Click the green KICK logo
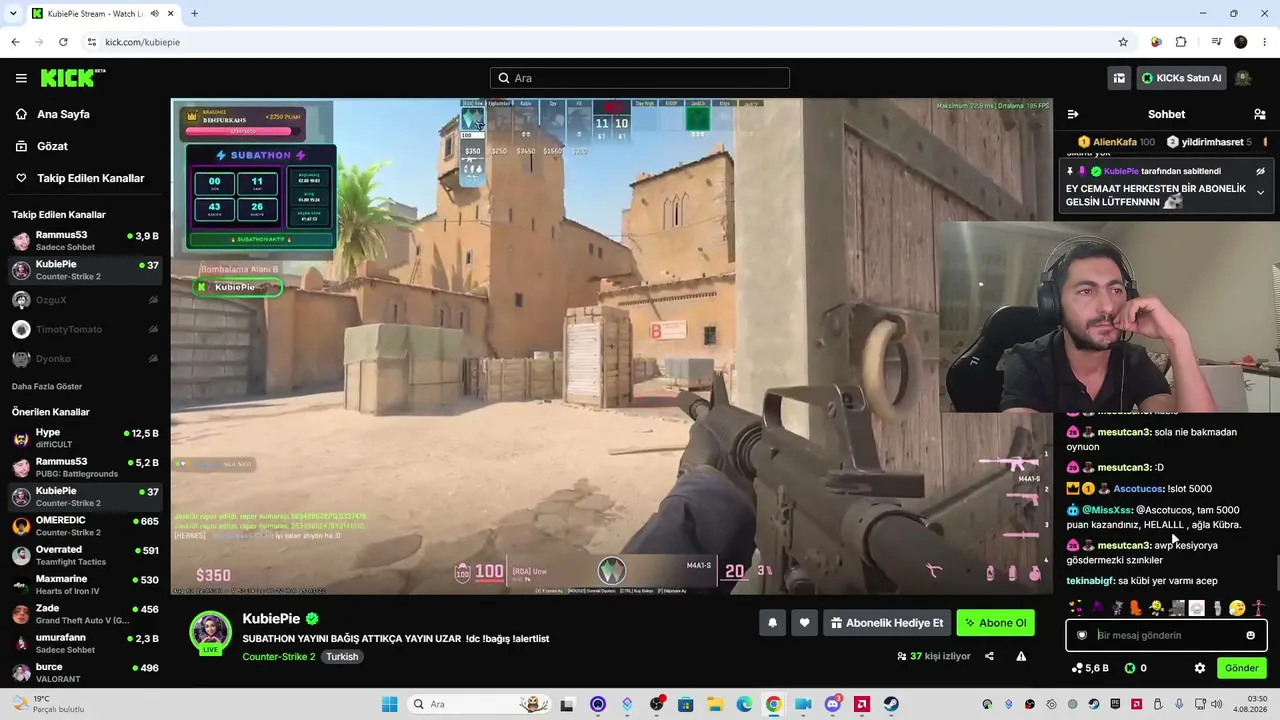This screenshot has height=720, width=1280. click(x=72, y=78)
